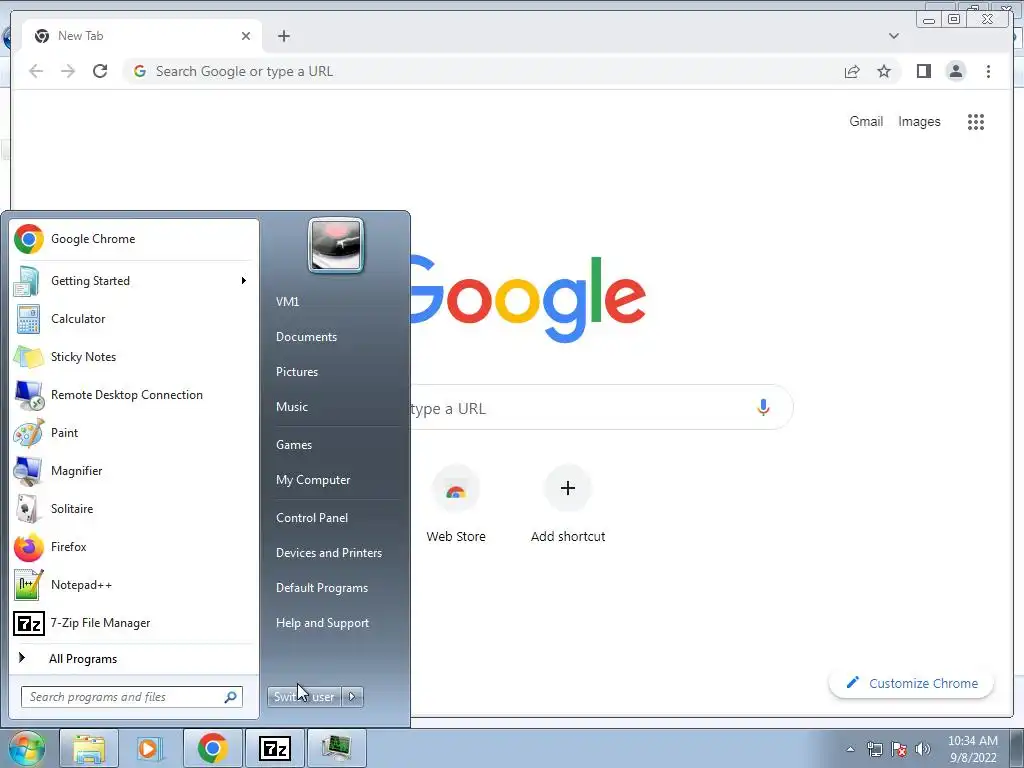Click the Getting Started icon
Viewport: 1024px width, 768px height.
pyautogui.click(x=27, y=281)
